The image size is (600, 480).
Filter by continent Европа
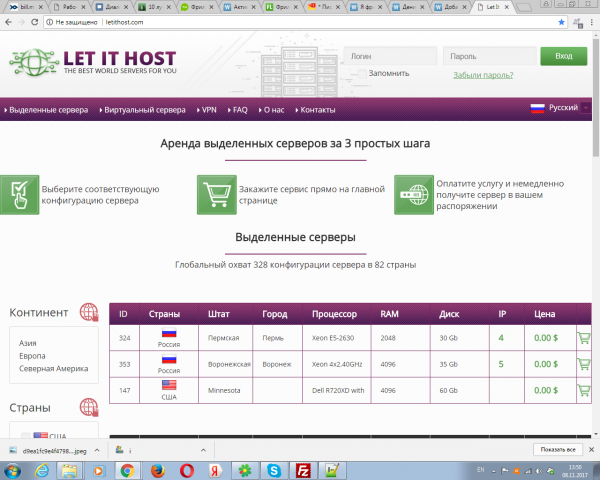pos(32,356)
